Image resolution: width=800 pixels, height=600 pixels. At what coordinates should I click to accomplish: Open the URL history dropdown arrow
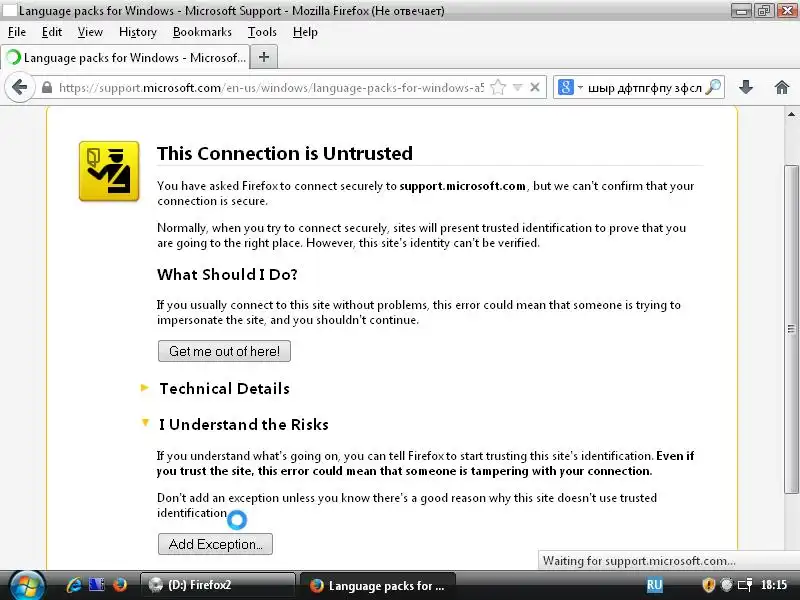tap(517, 87)
